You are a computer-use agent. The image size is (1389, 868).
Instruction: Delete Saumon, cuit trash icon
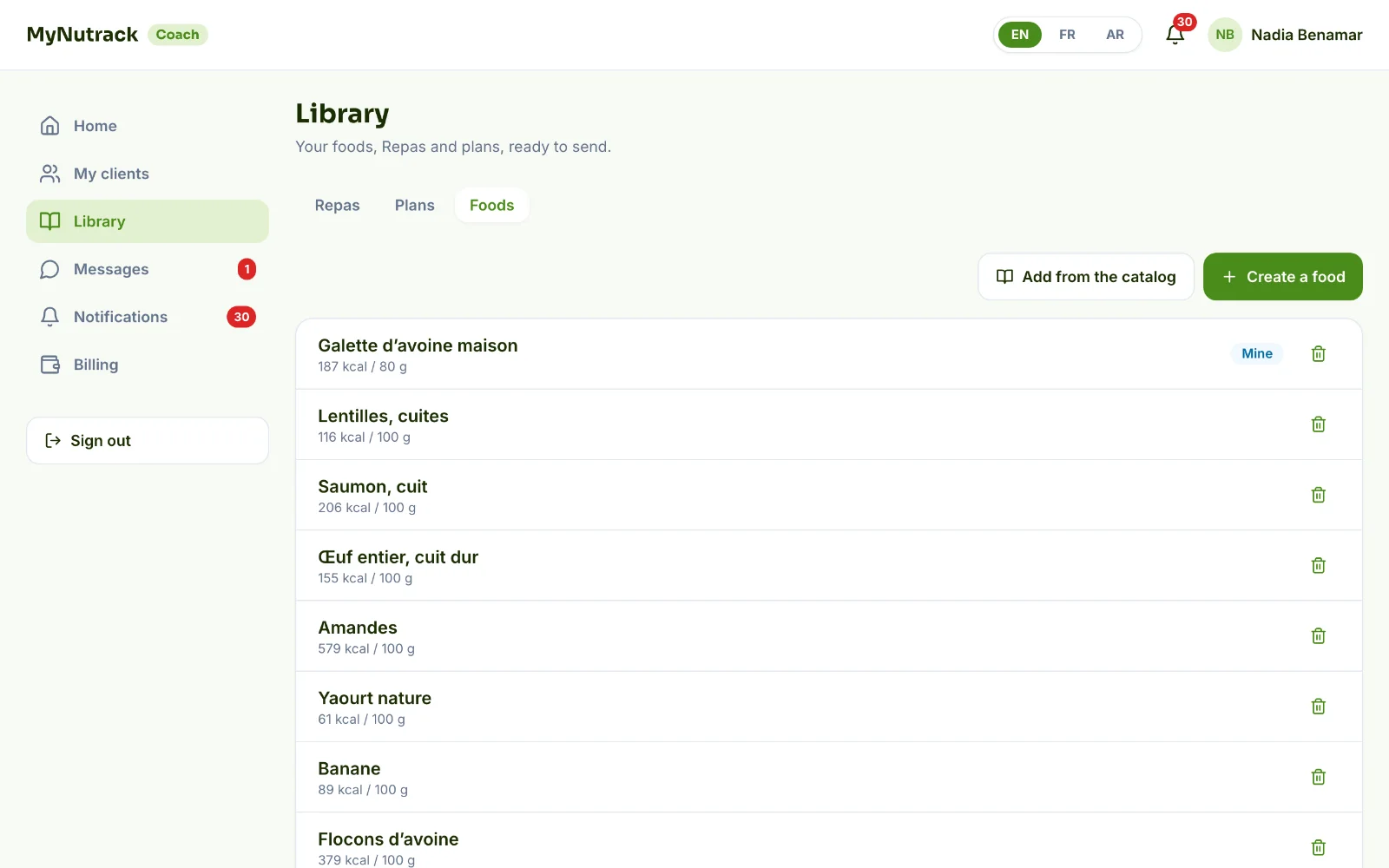tap(1318, 495)
